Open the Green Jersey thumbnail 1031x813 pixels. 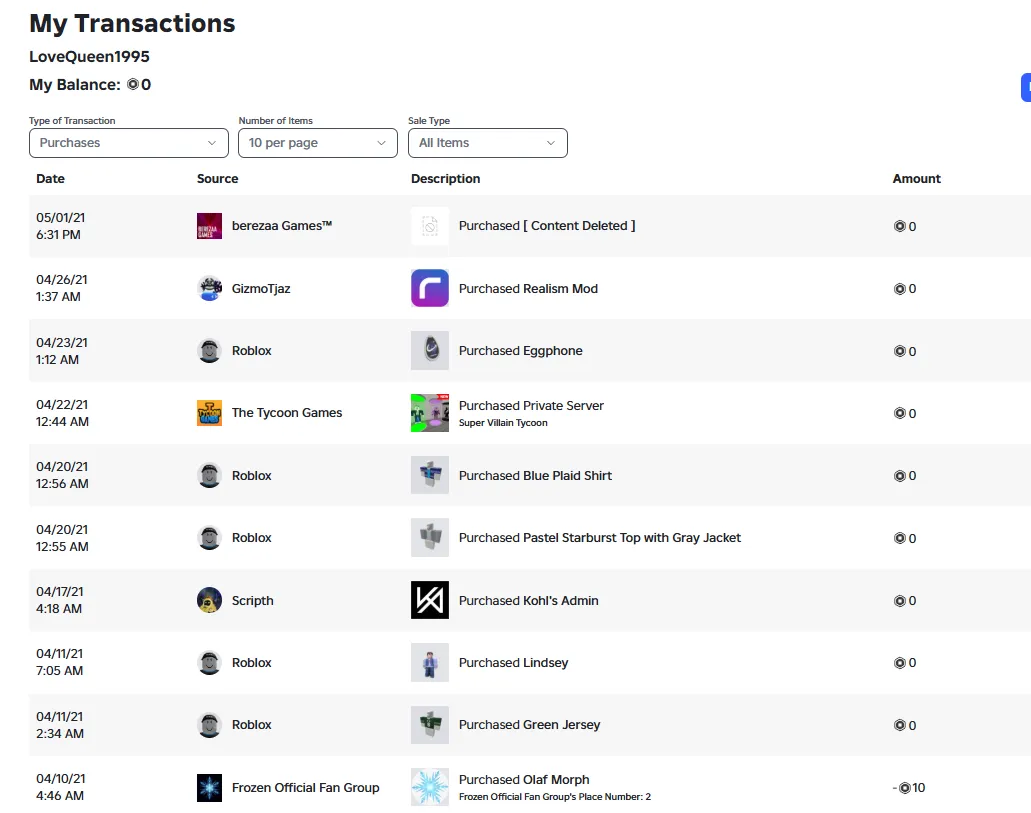click(430, 725)
